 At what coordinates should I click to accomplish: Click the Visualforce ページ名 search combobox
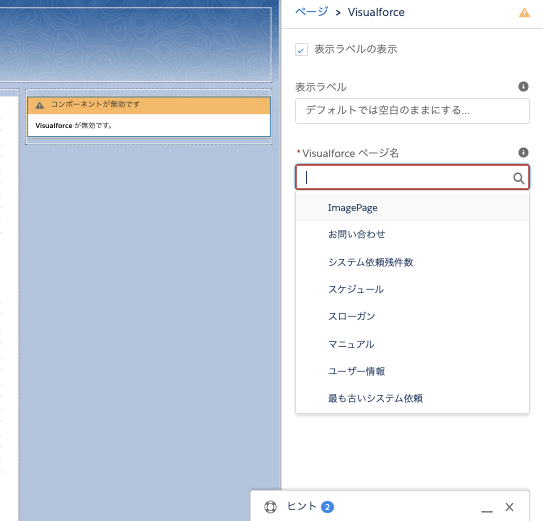[x=412, y=177]
